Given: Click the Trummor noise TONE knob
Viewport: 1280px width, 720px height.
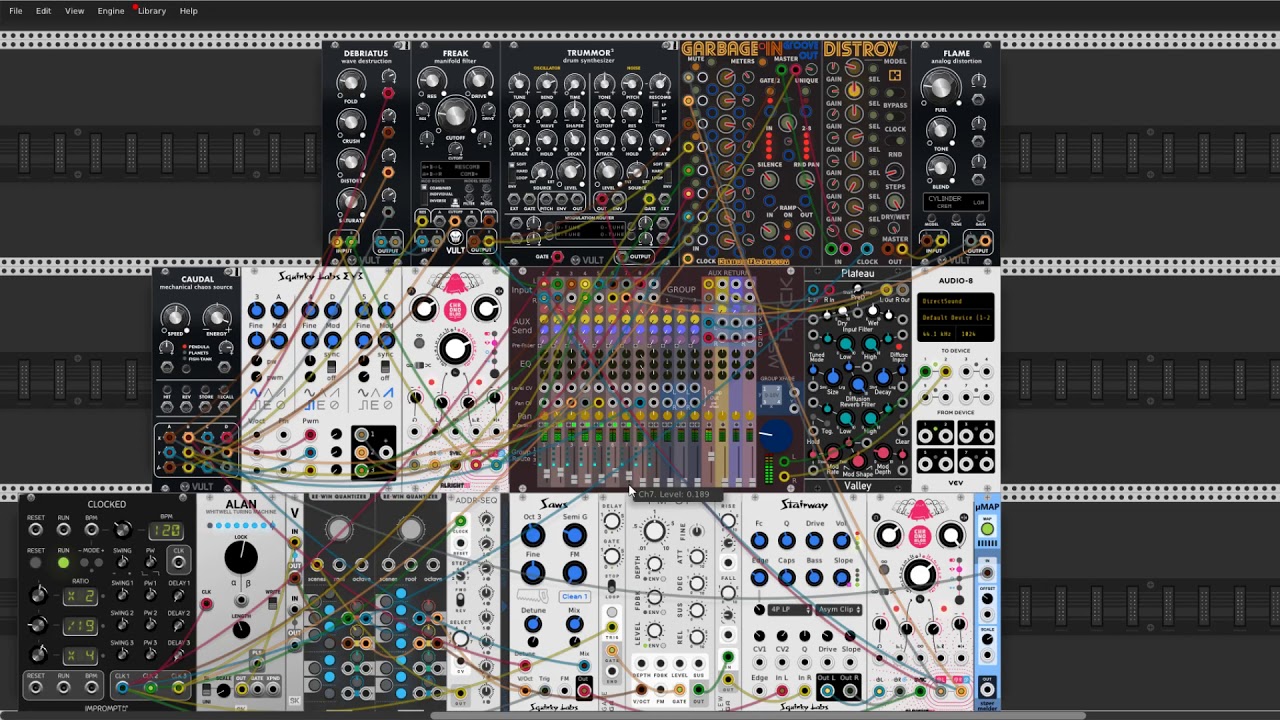Looking at the screenshot, I should 605,85.
